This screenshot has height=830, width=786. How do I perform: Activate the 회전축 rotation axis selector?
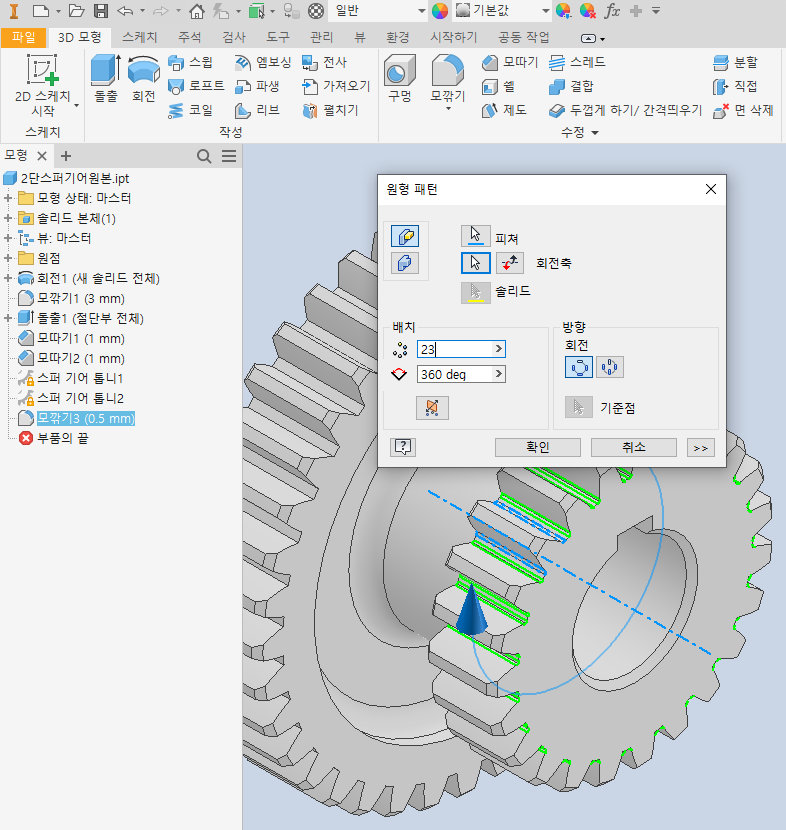(475, 263)
